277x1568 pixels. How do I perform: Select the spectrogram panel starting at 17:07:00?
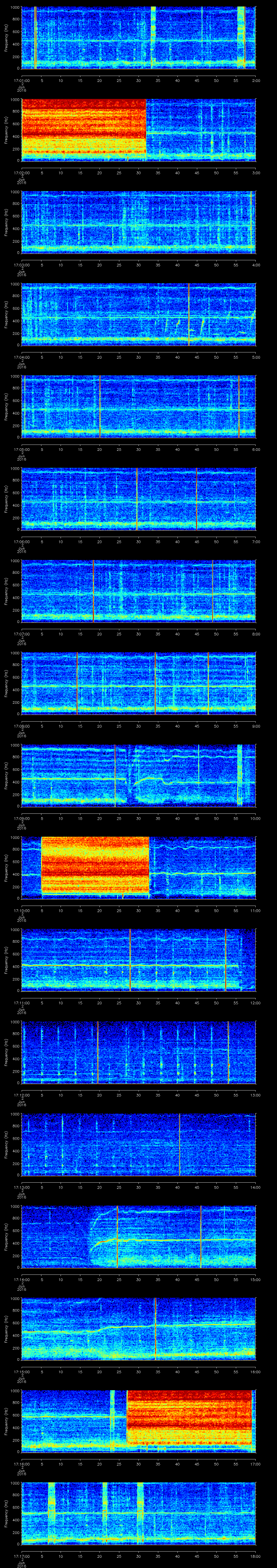(138, 591)
